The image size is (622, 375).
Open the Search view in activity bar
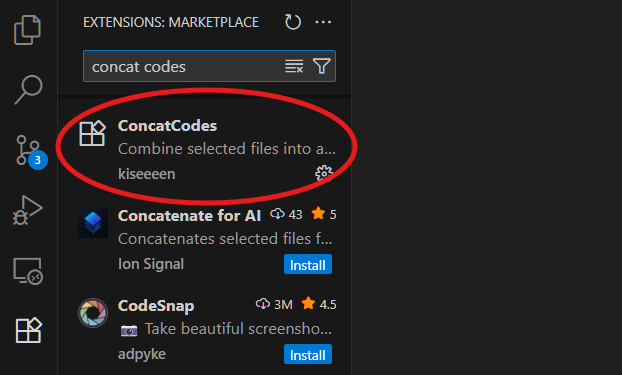28,90
